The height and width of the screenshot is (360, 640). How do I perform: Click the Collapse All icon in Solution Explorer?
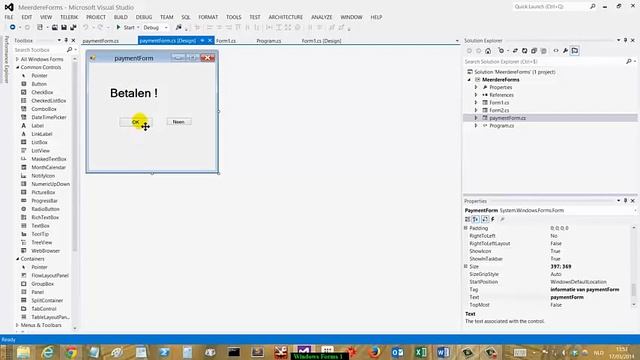coord(534,51)
